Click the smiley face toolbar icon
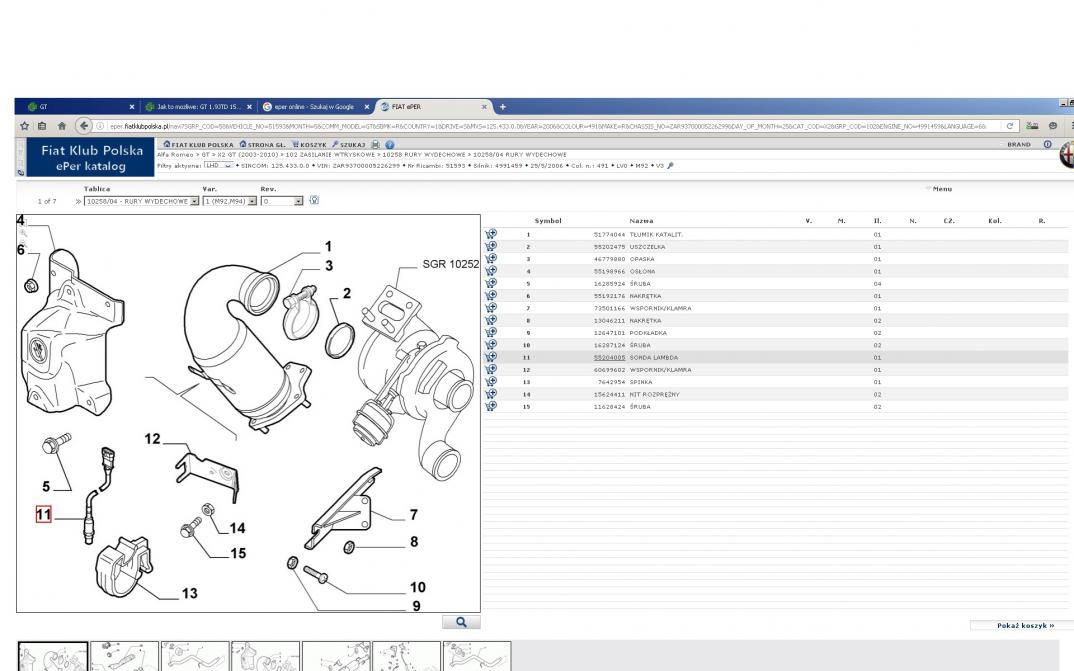This screenshot has height=671, width=1074. tap(1053, 126)
